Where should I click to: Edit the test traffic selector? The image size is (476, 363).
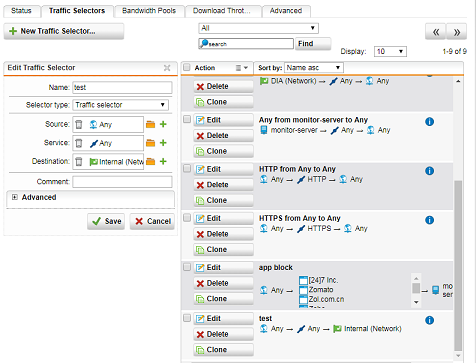click(x=223, y=319)
